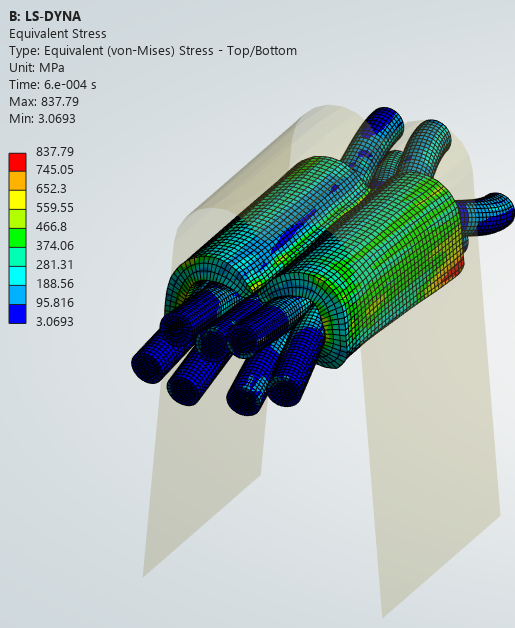Select the legend value 281.31
The height and width of the screenshot is (628, 515).
55,265
